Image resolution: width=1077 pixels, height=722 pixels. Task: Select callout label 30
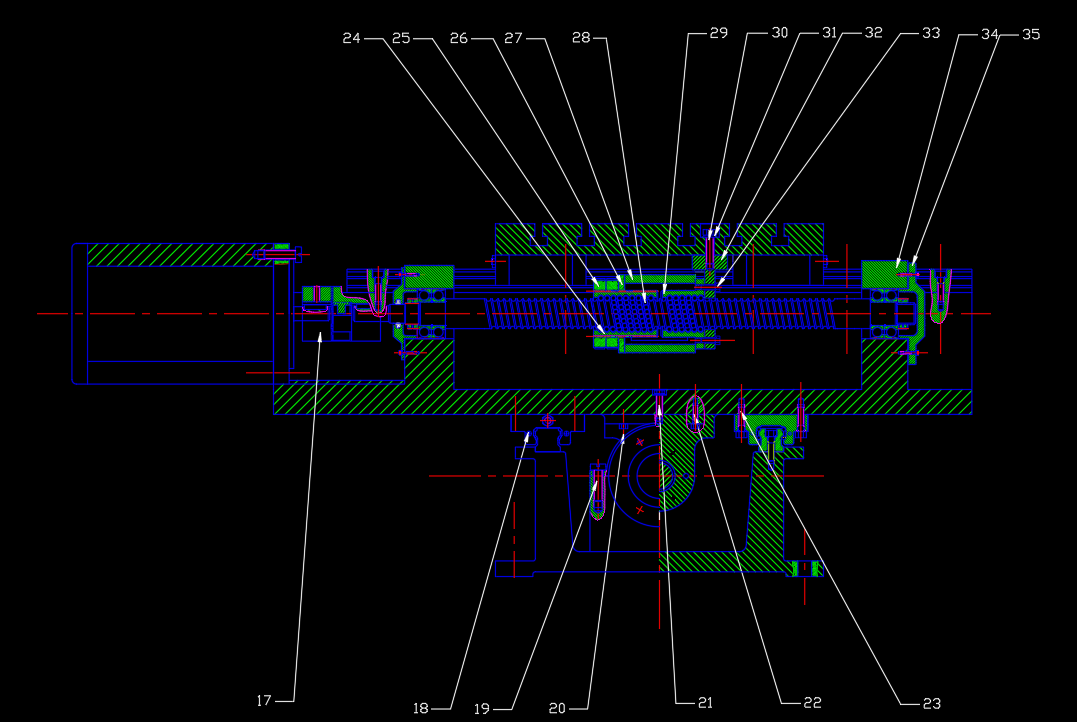(x=780, y=33)
